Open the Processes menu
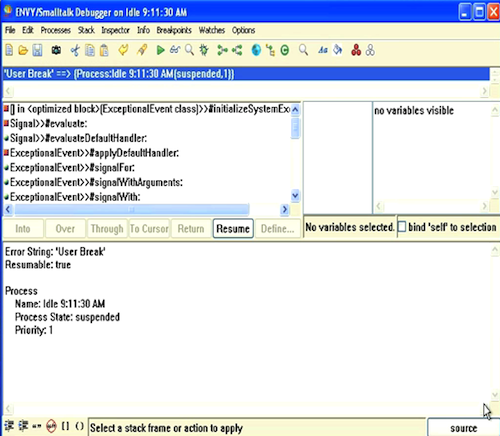 click(x=56, y=30)
